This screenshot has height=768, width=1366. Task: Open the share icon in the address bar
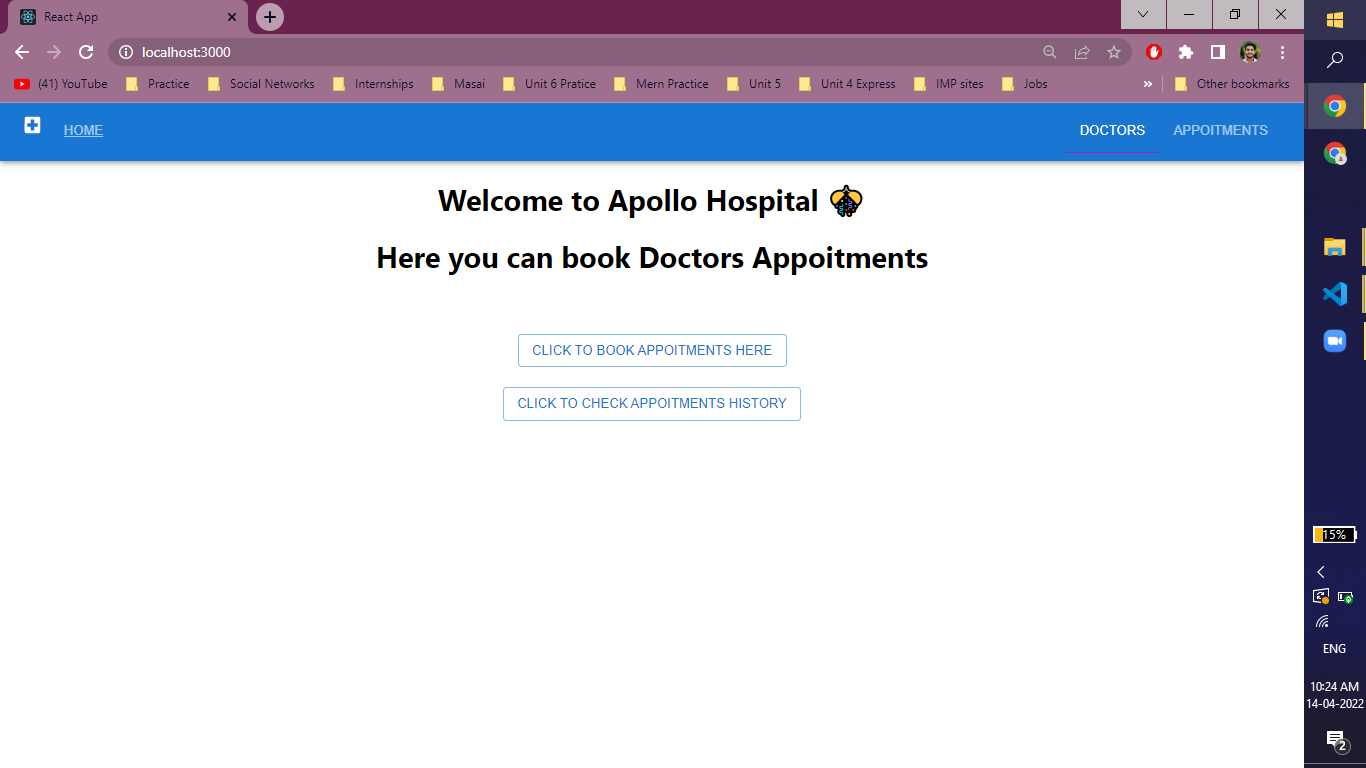tap(1083, 51)
